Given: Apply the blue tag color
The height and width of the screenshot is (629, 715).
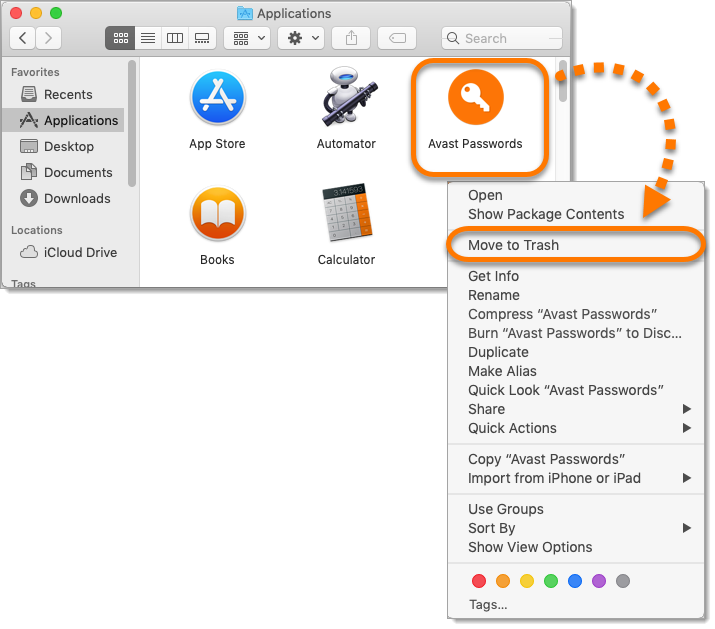Looking at the screenshot, I should 575,581.
